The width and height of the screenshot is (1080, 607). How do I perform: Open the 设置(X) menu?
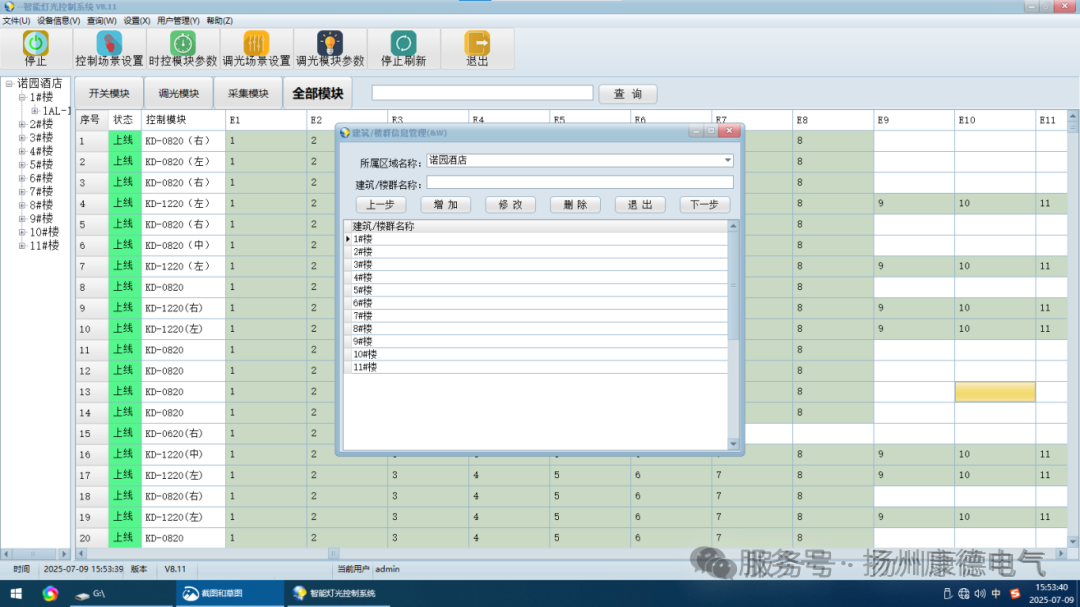point(139,20)
